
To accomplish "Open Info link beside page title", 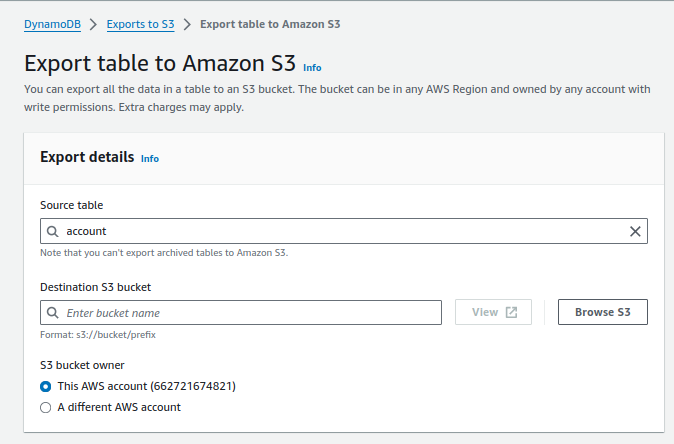I will tap(312, 68).
